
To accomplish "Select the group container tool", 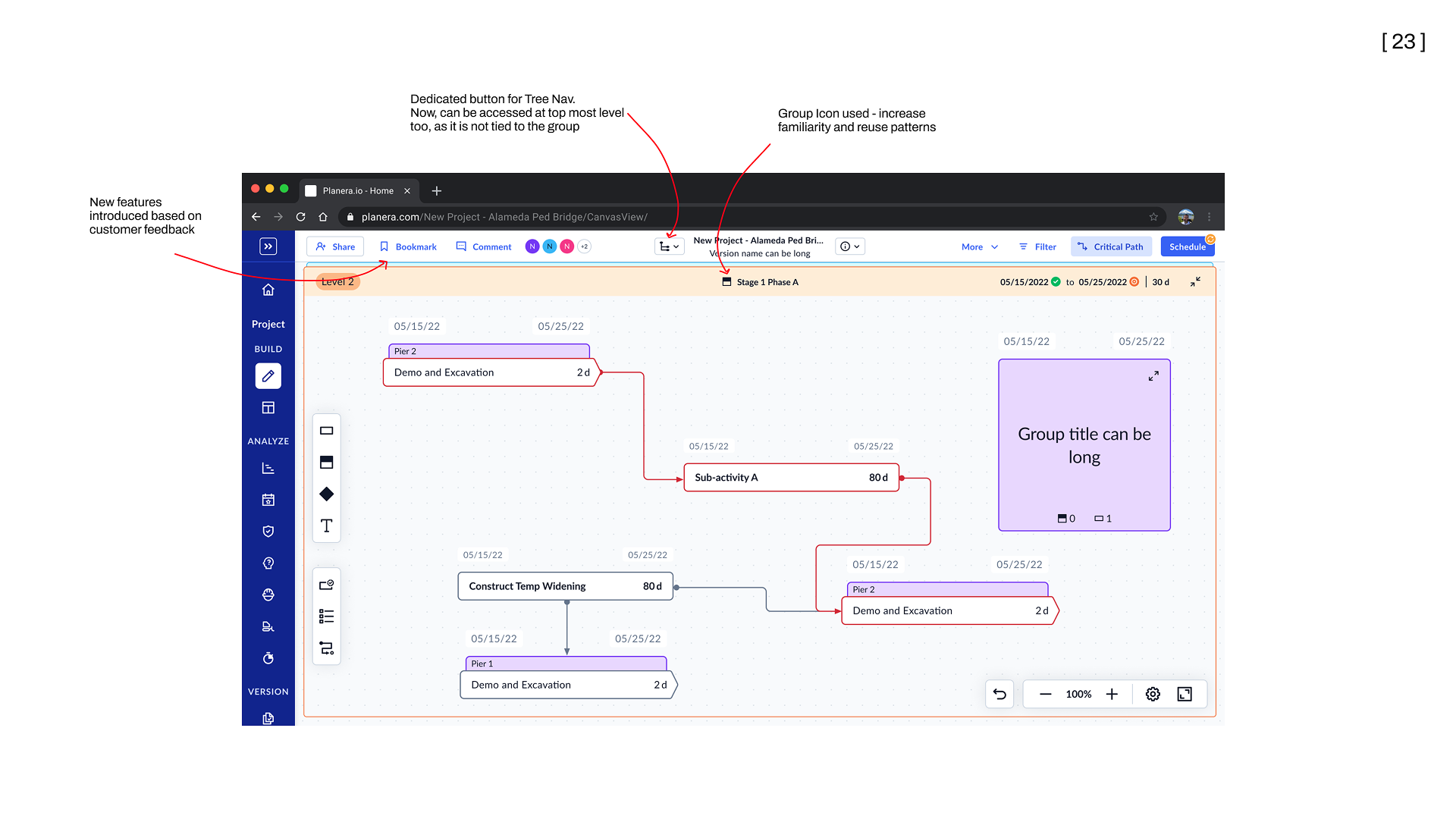I will tap(327, 463).
